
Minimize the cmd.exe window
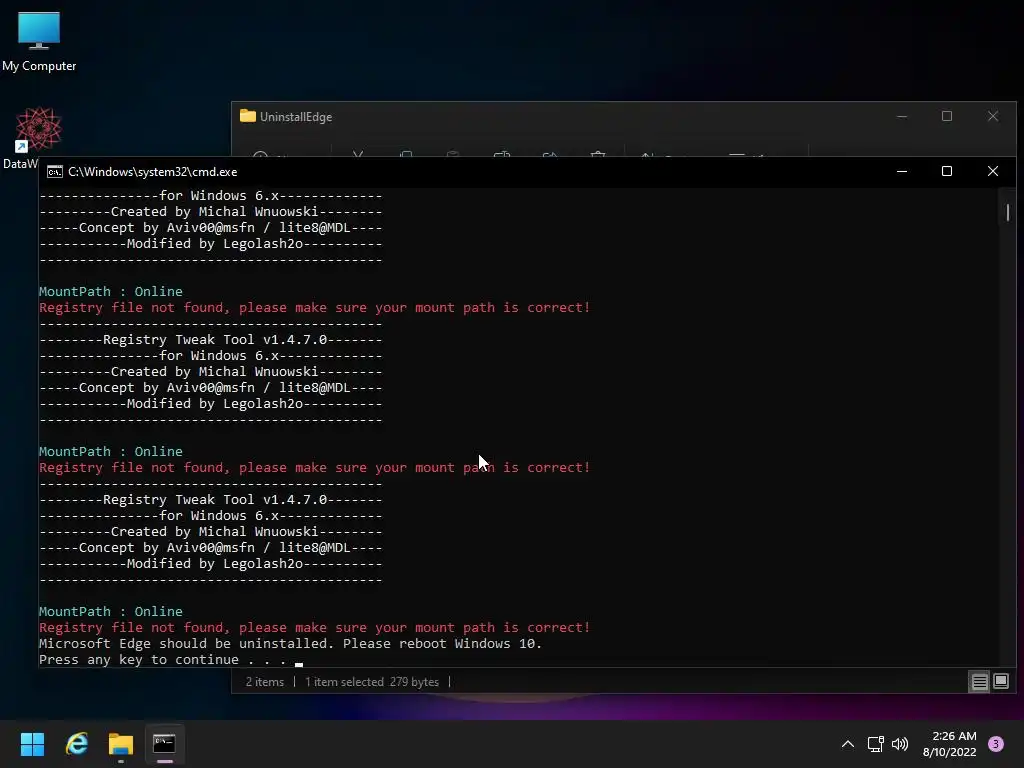click(x=902, y=171)
